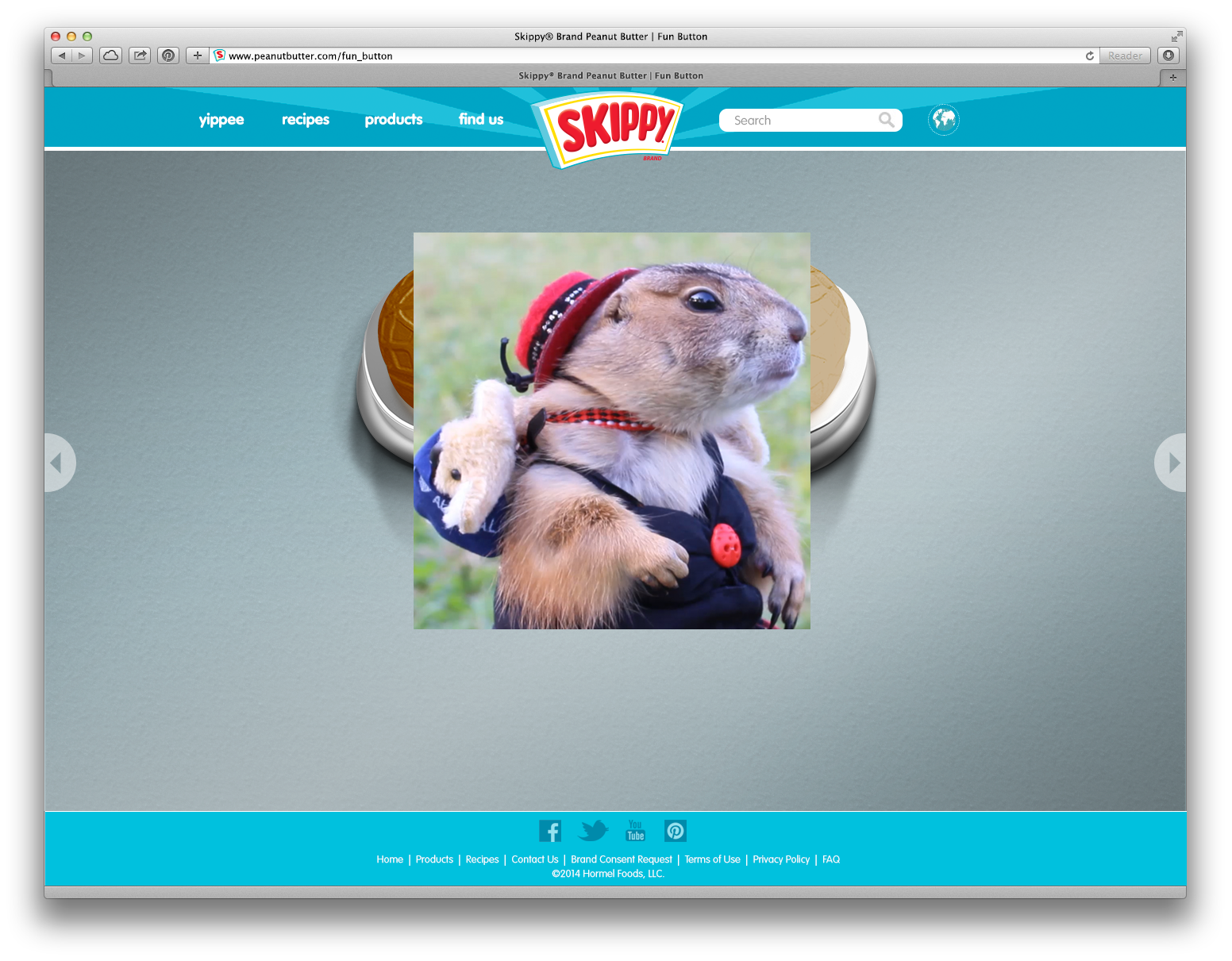1232x961 pixels.
Task: Show the previous item with the left arrow
Action: (60, 463)
